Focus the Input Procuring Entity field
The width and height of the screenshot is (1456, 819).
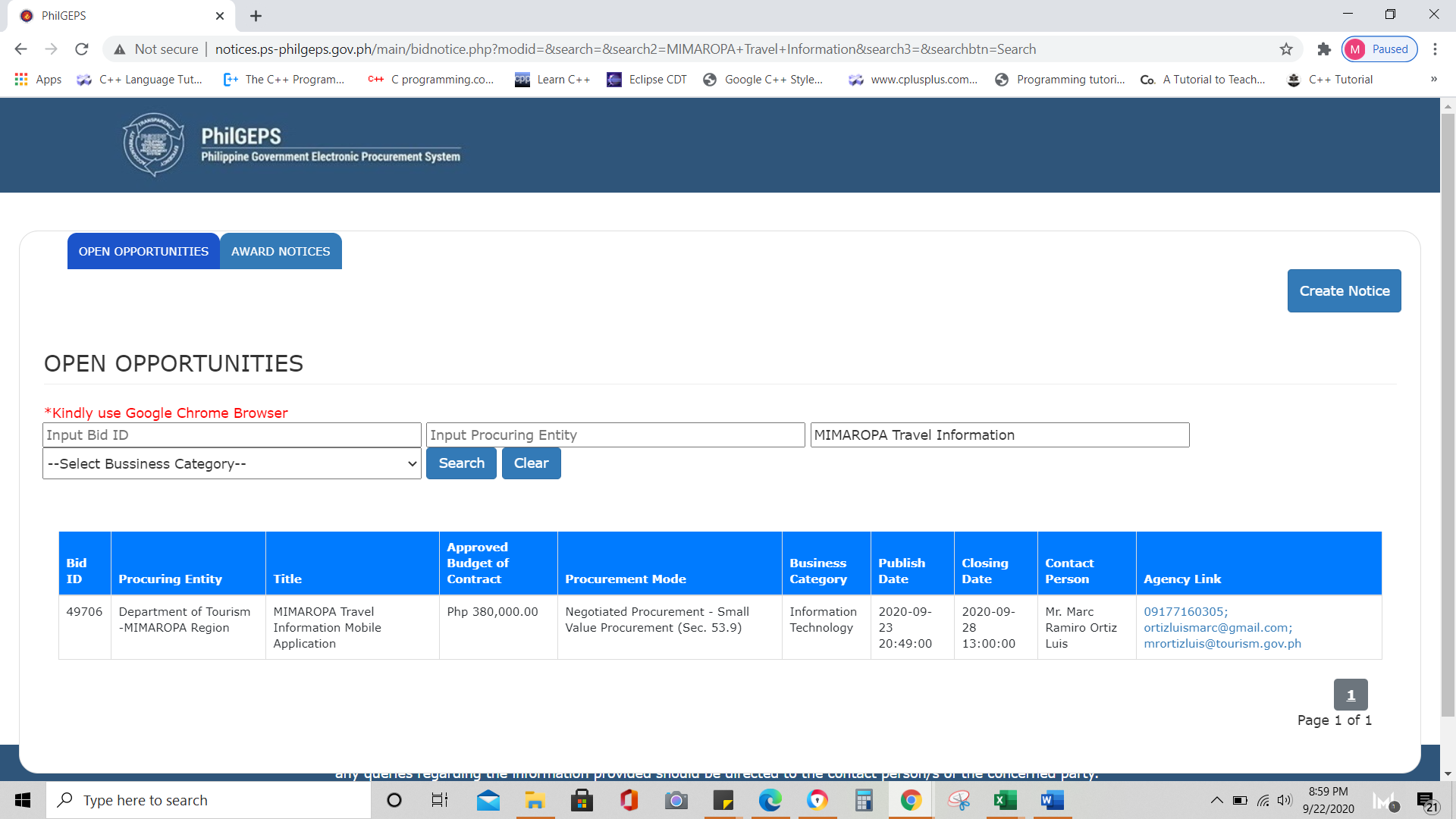(x=616, y=435)
